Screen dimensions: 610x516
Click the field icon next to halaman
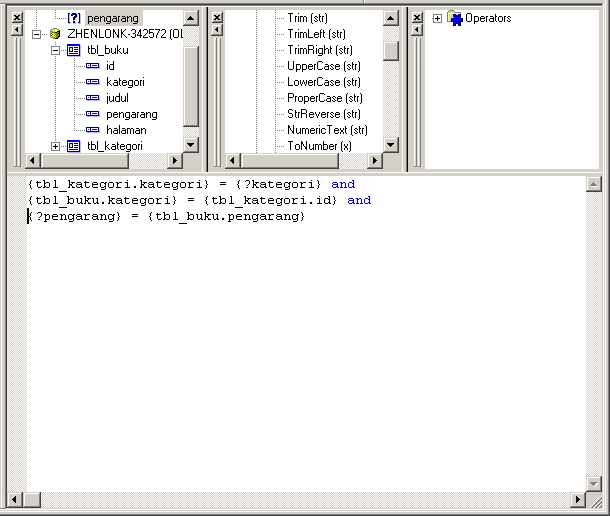point(93,130)
